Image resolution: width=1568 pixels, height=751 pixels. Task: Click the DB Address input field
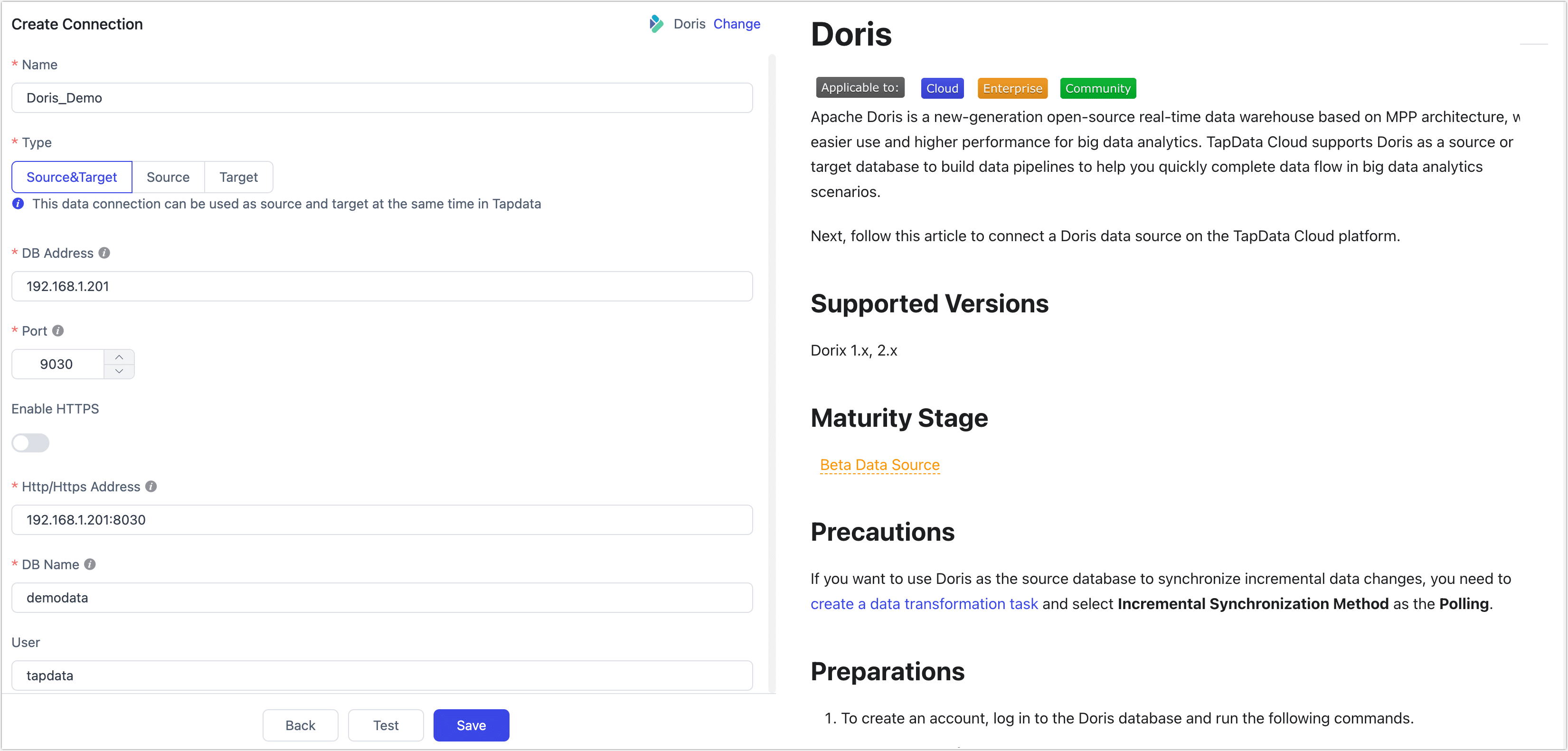pos(382,286)
